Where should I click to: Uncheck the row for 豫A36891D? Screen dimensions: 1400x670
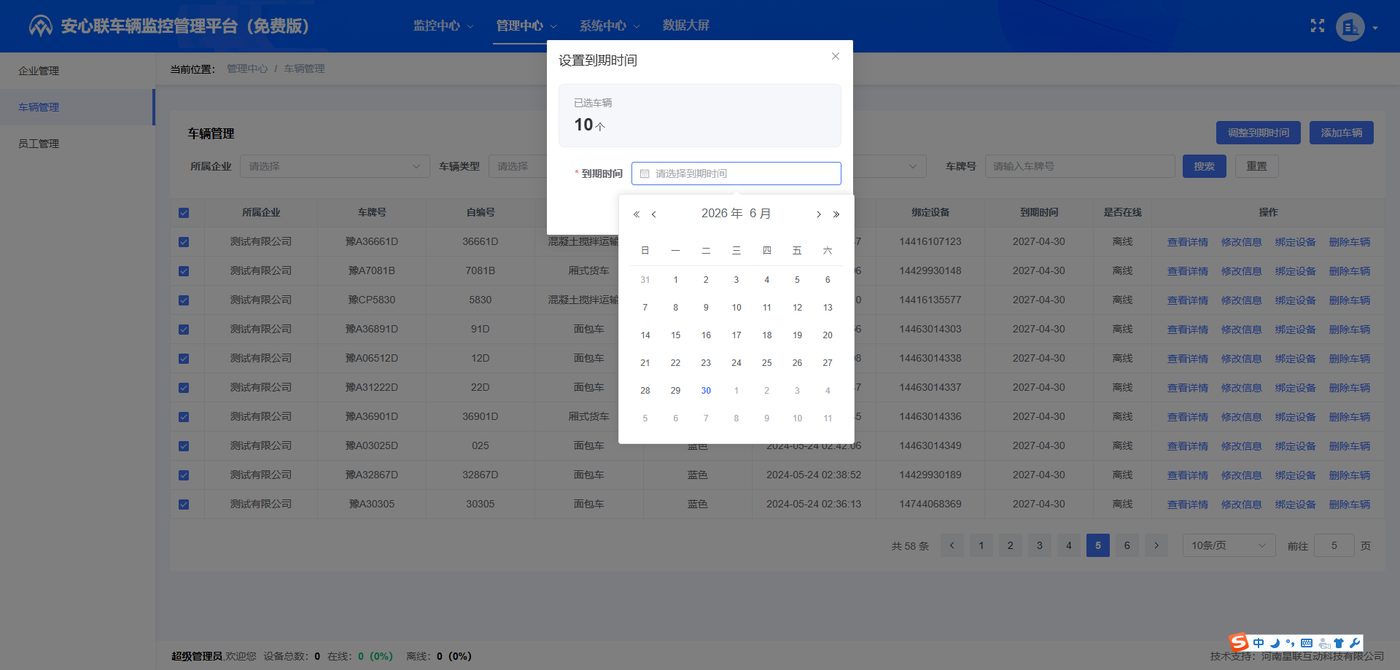coord(183,329)
